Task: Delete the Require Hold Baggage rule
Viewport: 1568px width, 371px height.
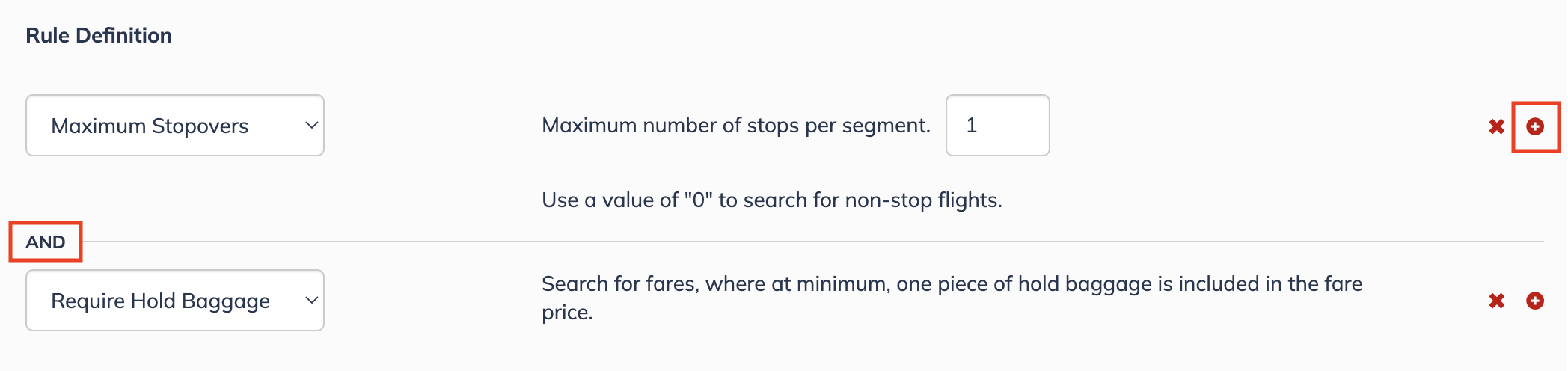Action: click(1496, 301)
